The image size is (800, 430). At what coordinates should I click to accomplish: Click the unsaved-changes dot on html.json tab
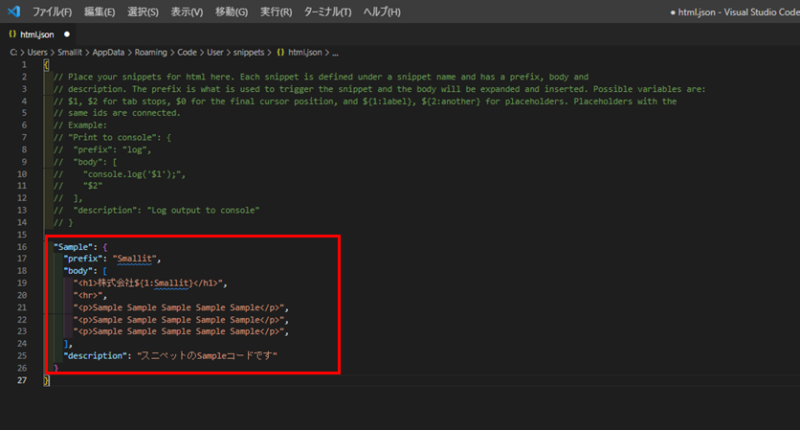tap(67, 34)
